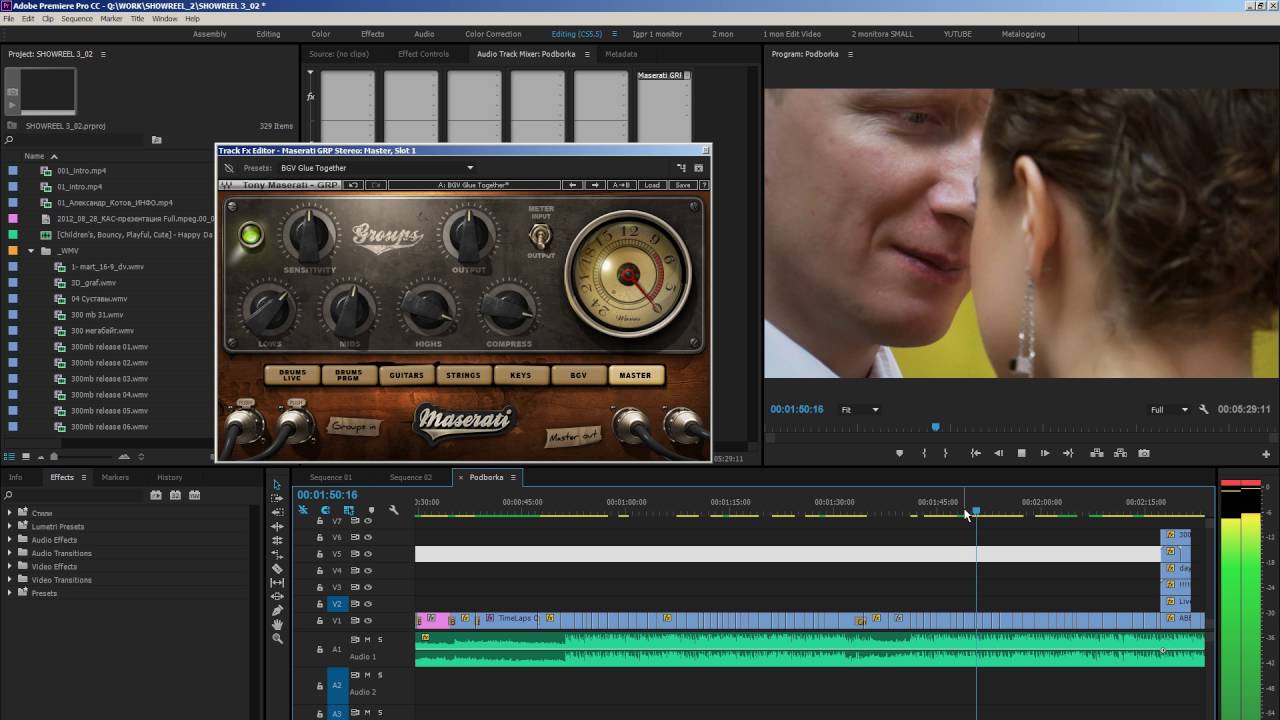Mute audio track A1
Image resolution: width=1280 pixels, height=720 pixels.
(367, 639)
